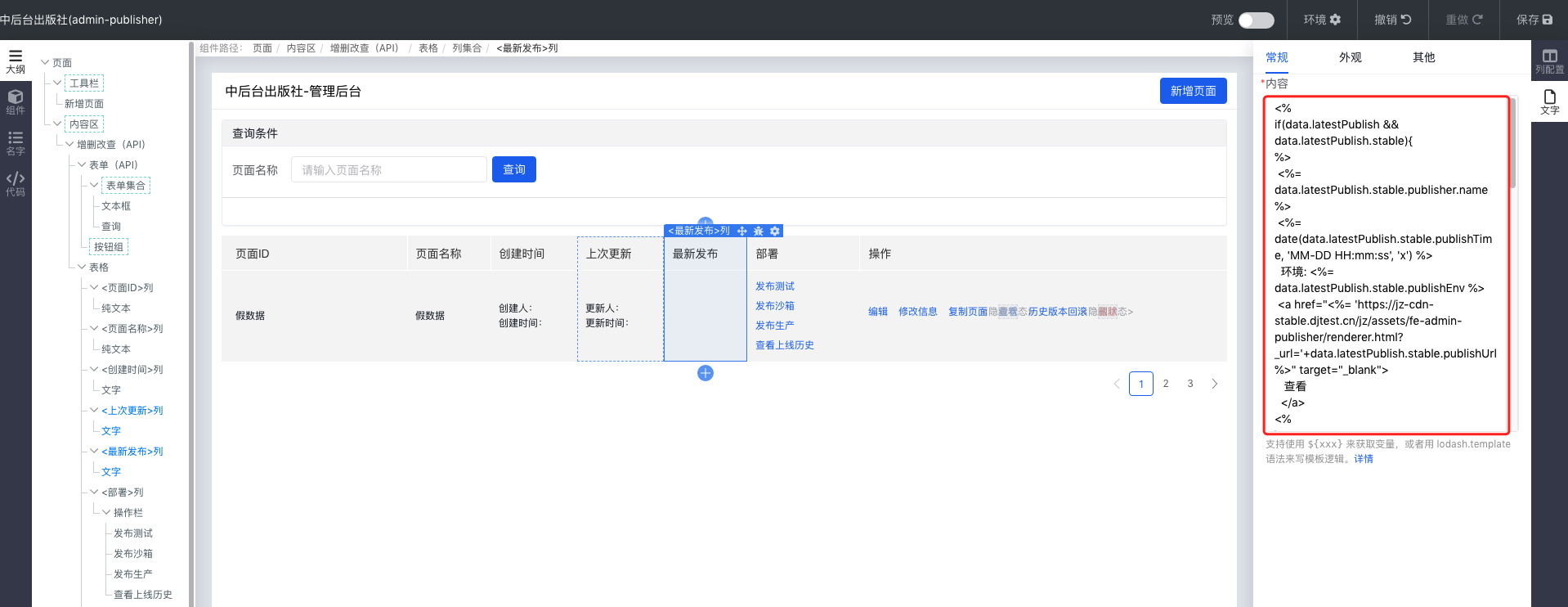Click the 查询 search button
This screenshot has height=607, width=1568.
pos(514,169)
